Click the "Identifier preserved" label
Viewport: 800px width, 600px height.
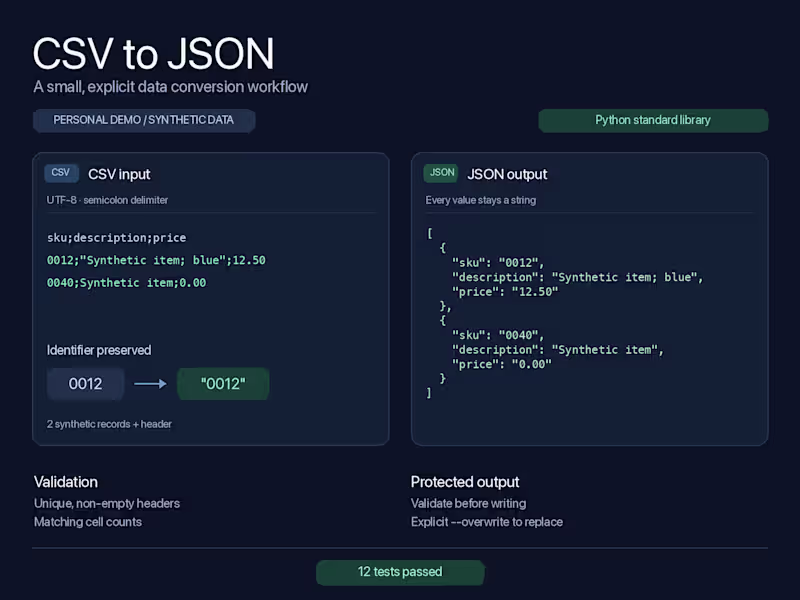coord(99,351)
